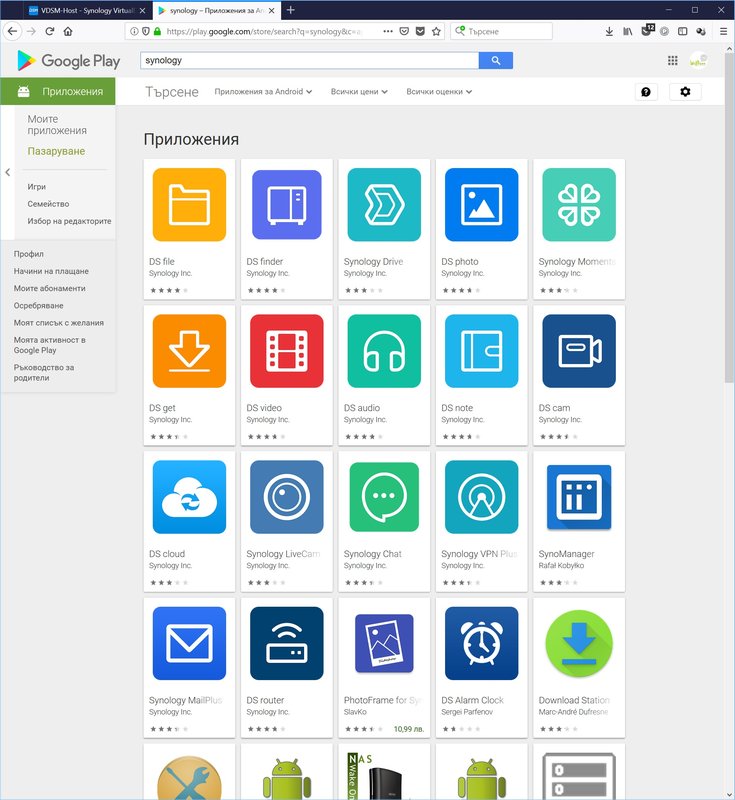Viewport: 735px width, 800px height.
Task: Bookmark this page with star icon
Action: (x=436, y=31)
